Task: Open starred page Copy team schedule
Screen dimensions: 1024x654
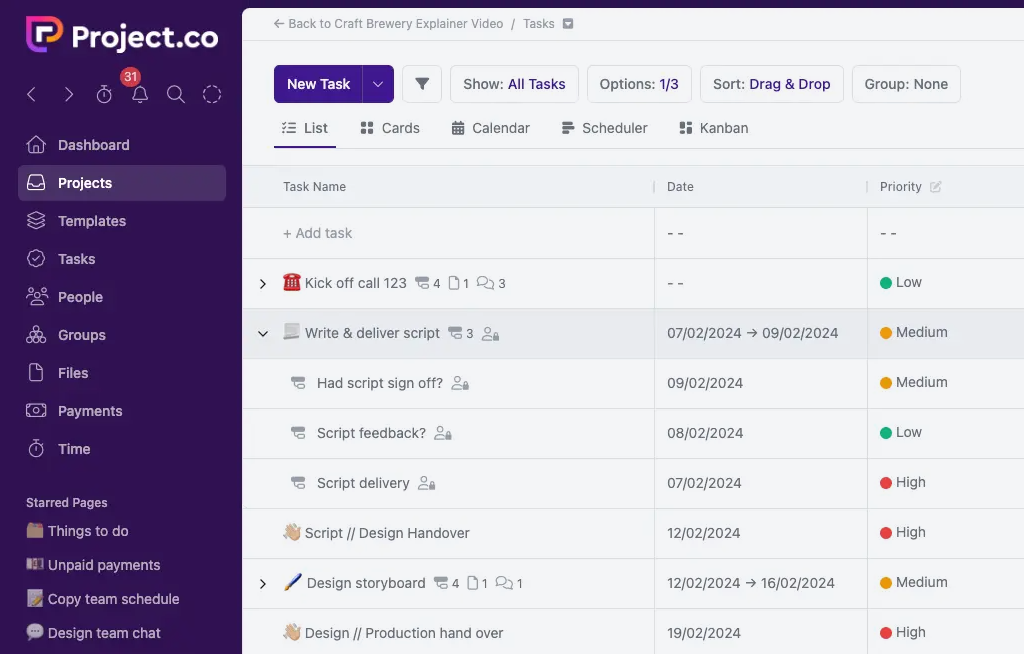Action: (103, 599)
